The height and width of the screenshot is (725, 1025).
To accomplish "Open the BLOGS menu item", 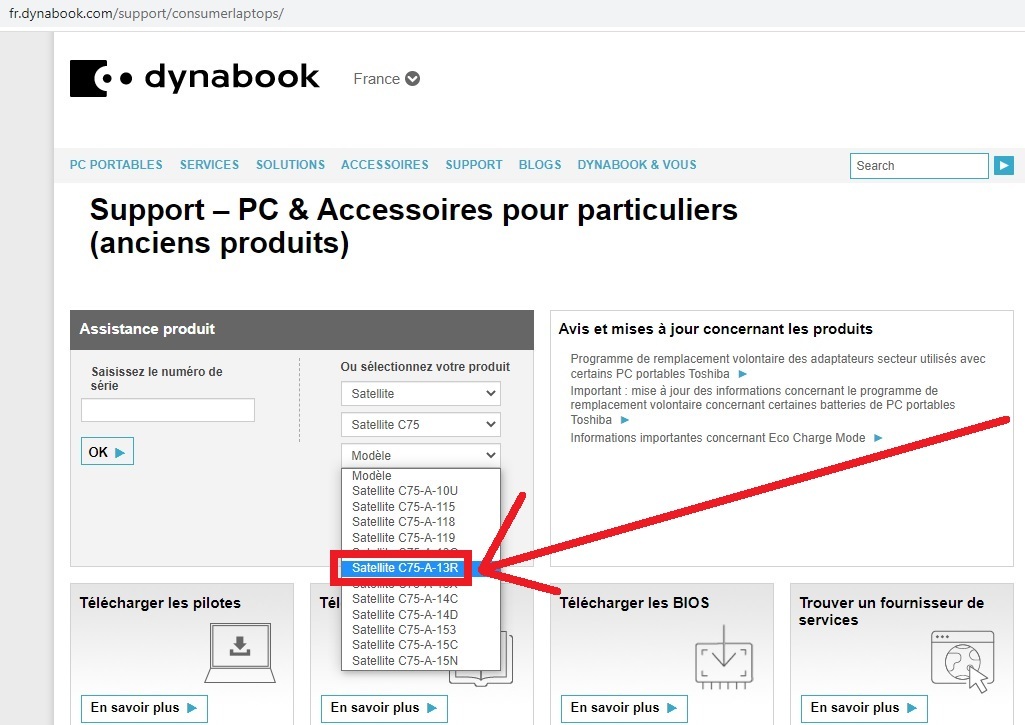I will coord(540,165).
